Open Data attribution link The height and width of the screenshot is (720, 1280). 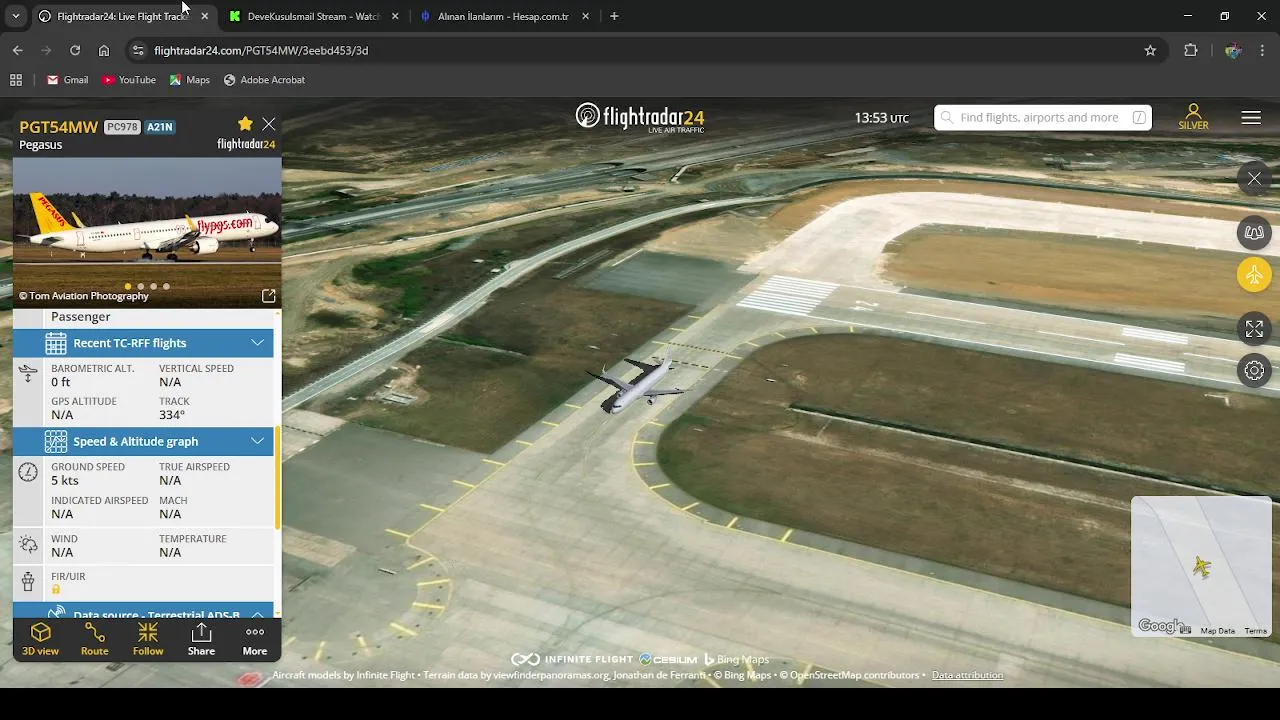[967, 675]
